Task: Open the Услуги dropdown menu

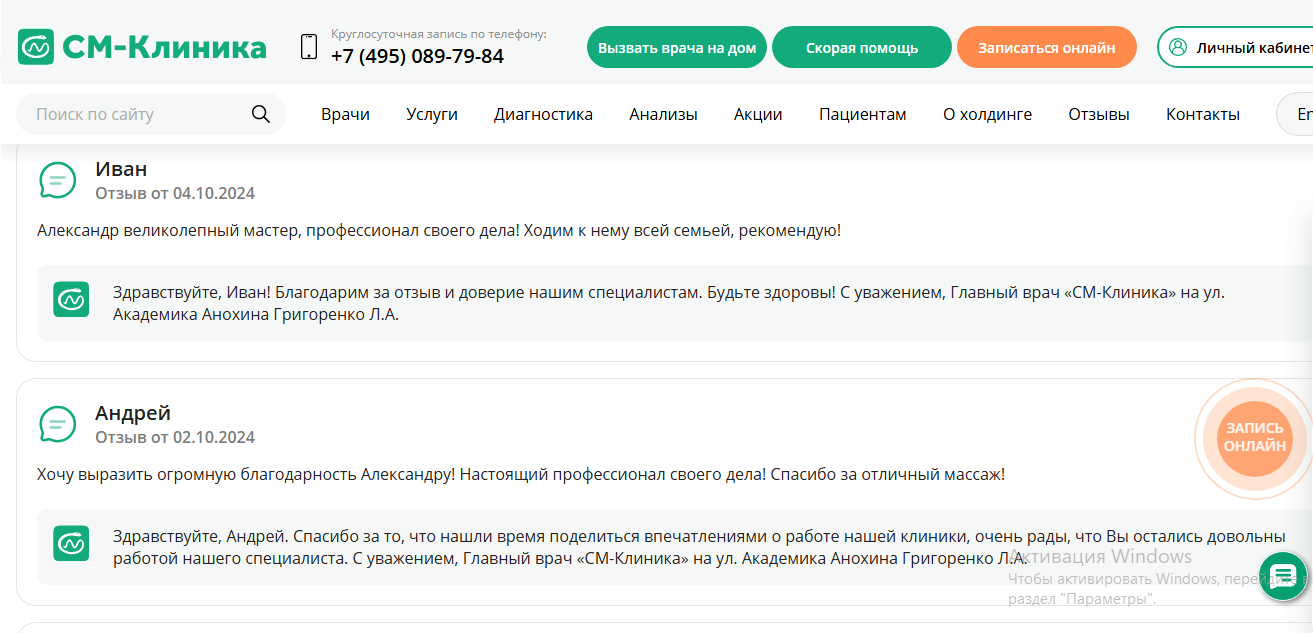Action: coord(431,113)
